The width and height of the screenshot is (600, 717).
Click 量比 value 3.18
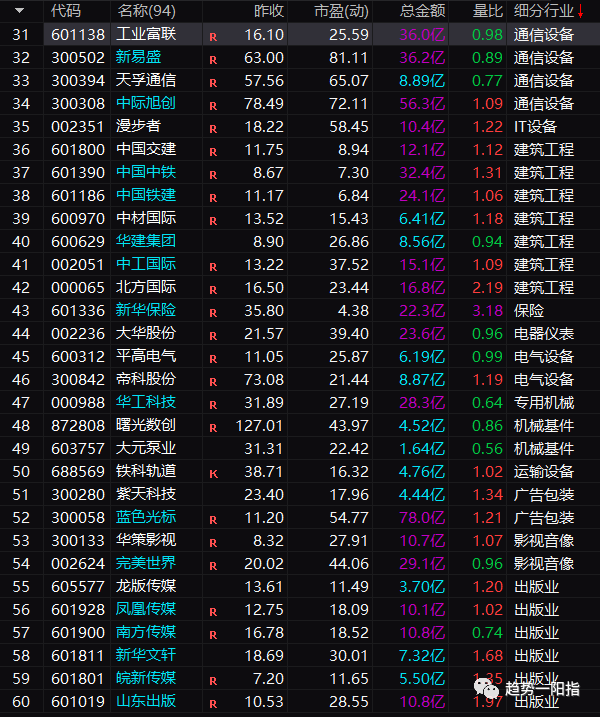488,311
